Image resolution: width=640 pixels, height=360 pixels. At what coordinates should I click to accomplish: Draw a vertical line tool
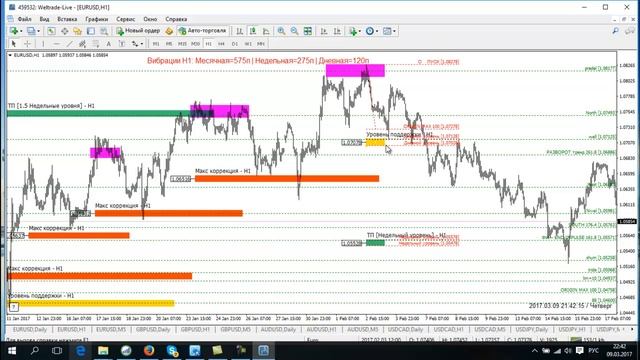[x=43, y=44]
